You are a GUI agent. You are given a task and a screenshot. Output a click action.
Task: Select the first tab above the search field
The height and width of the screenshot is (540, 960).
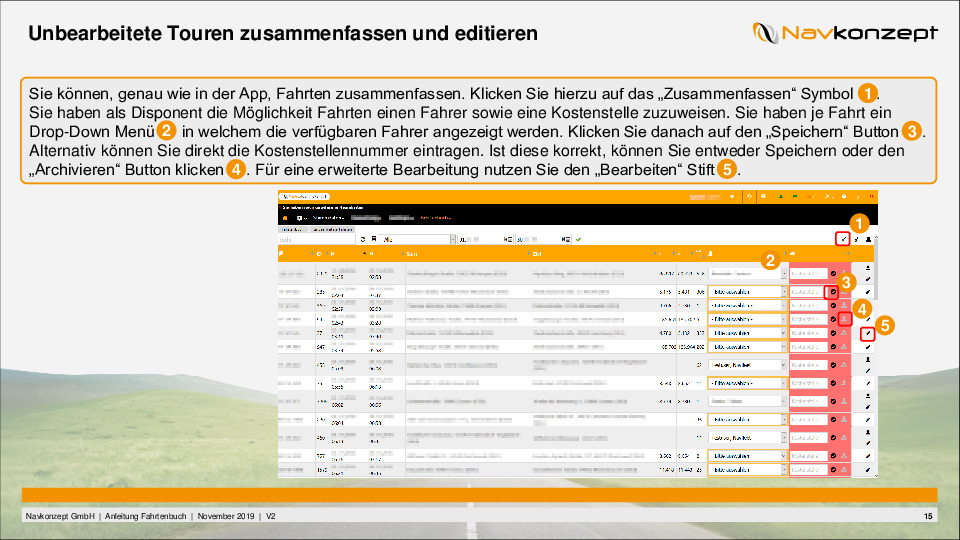point(292,229)
